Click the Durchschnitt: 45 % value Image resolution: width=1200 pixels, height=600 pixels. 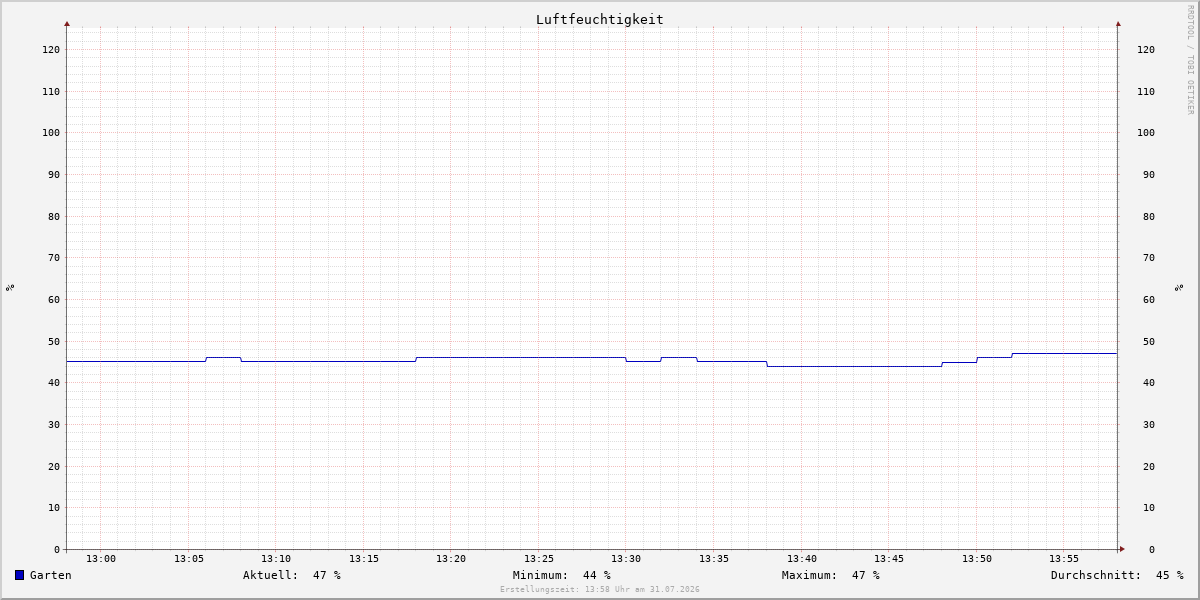tap(1117, 575)
